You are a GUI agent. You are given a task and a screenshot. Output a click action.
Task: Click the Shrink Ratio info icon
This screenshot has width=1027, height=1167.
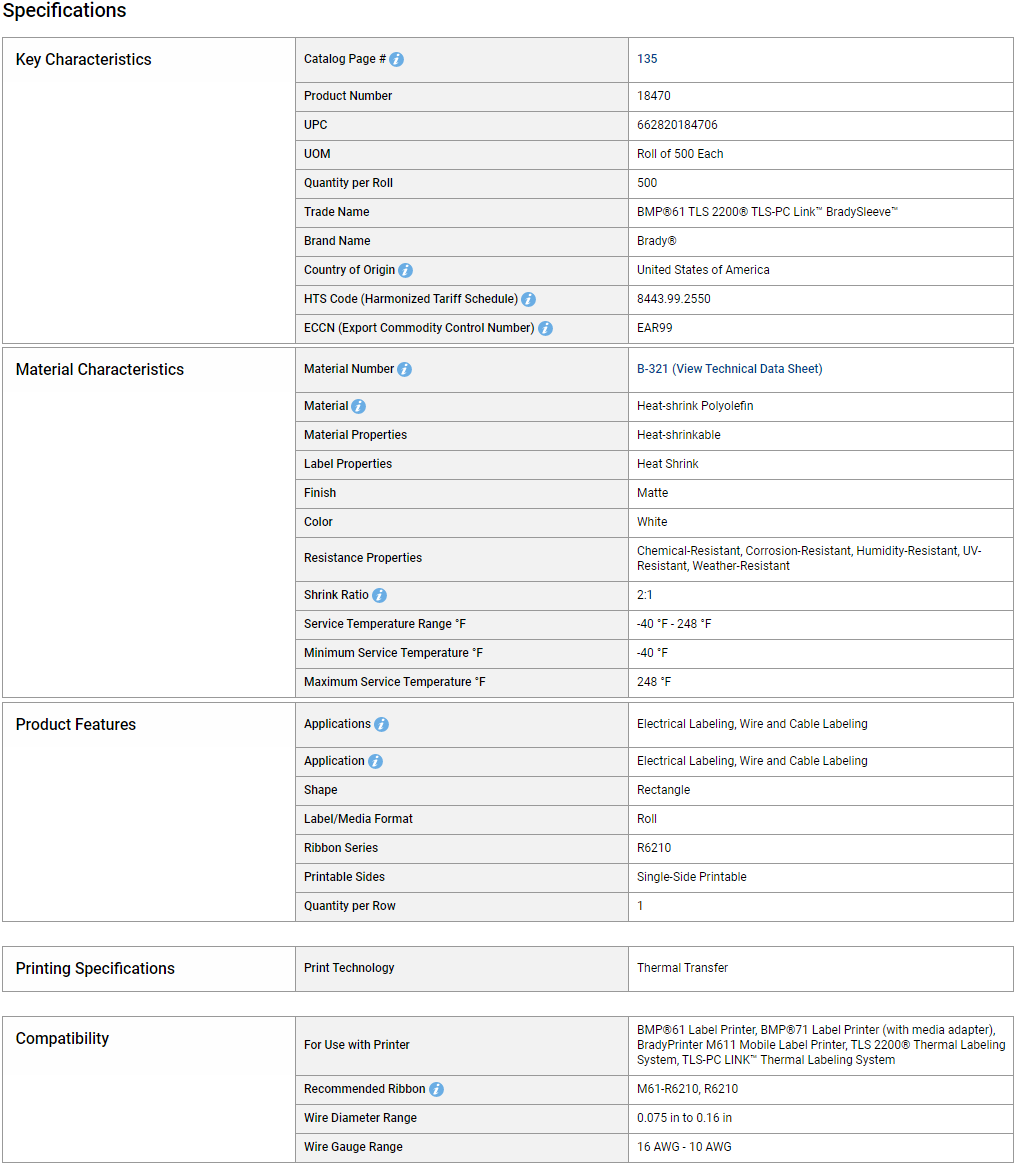(380, 595)
